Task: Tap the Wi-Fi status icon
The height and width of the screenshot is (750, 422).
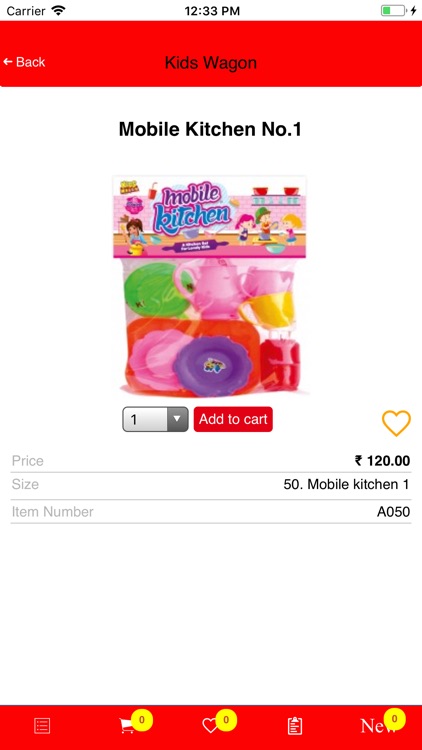Action: click(x=58, y=11)
